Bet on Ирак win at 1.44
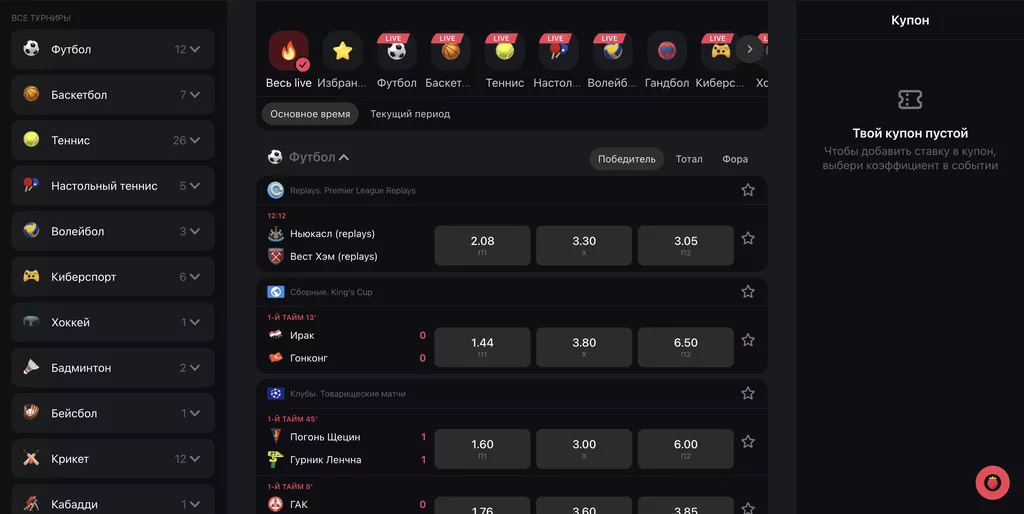The width and height of the screenshot is (1024, 514). pyautogui.click(x=482, y=347)
